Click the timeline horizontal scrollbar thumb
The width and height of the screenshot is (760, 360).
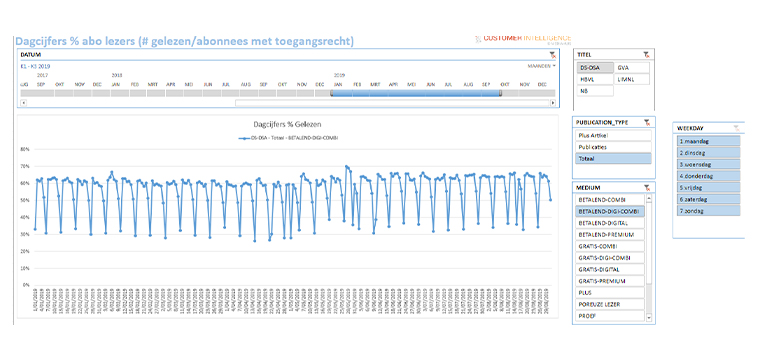(x=393, y=103)
